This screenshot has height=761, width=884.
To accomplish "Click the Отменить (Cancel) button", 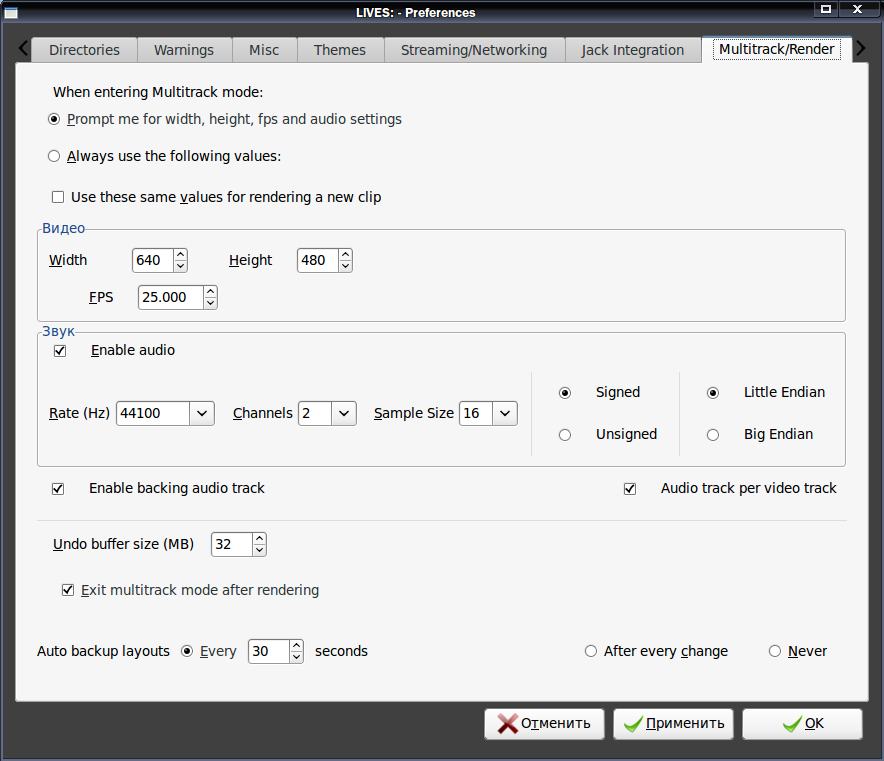I will tap(544, 724).
